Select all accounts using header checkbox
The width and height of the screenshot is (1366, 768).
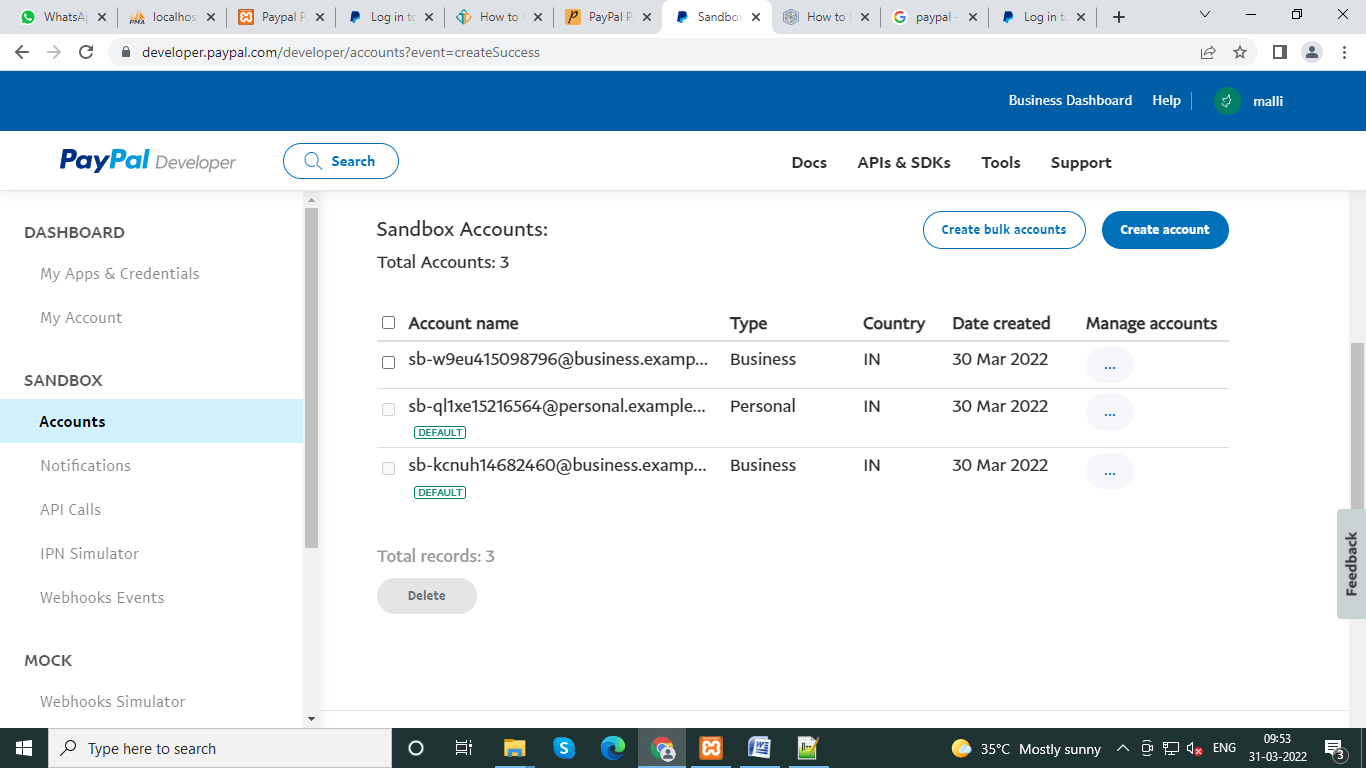coord(388,323)
